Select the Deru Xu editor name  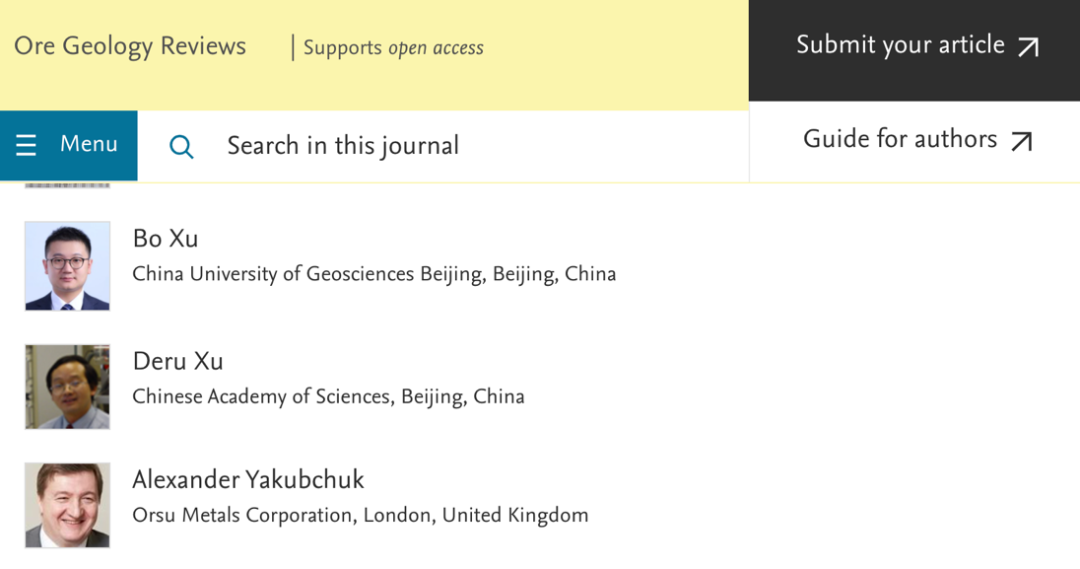(177, 361)
